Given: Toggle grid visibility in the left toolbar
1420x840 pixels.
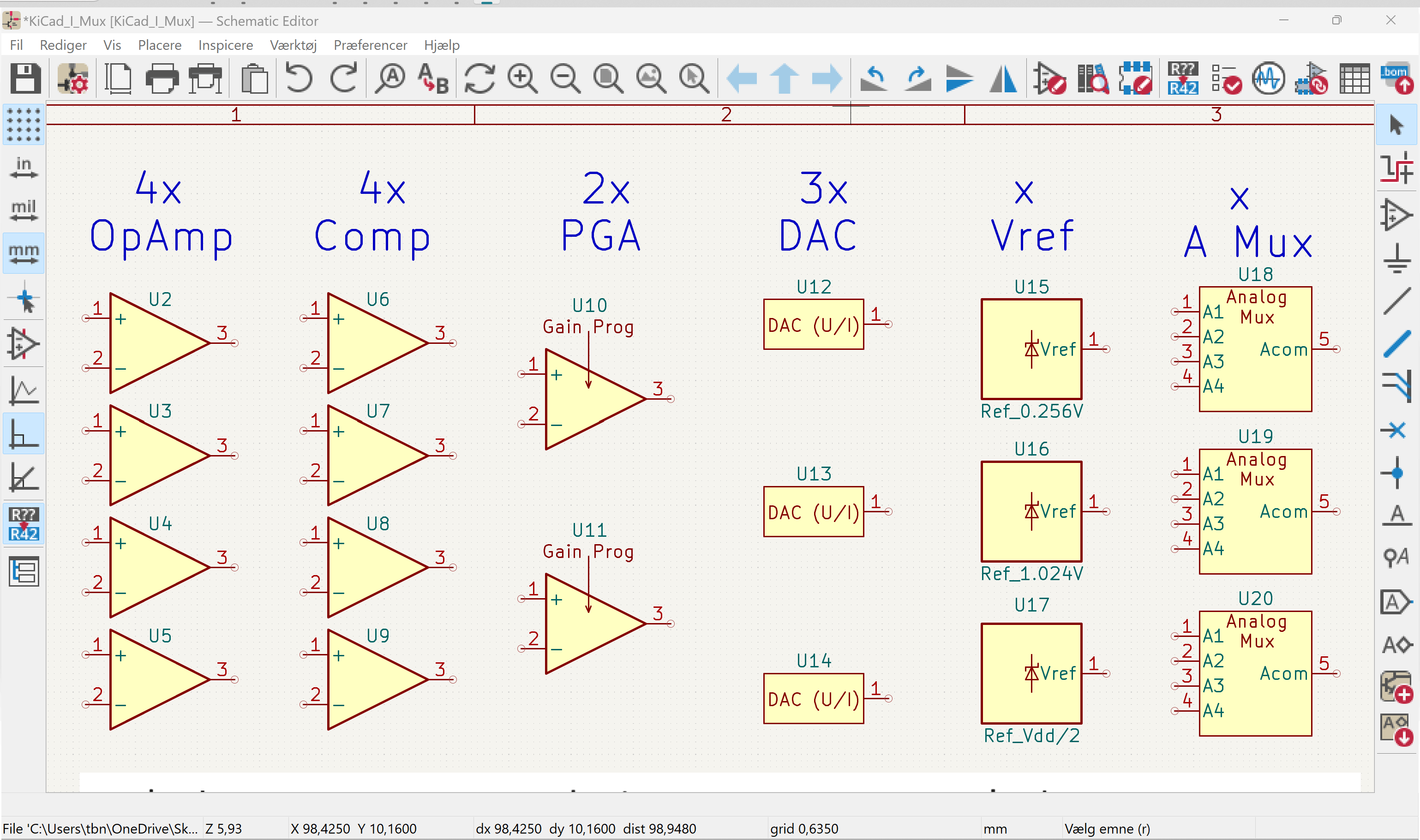Looking at the screenshot, I should pyautogui.click(x=23, y=125).
